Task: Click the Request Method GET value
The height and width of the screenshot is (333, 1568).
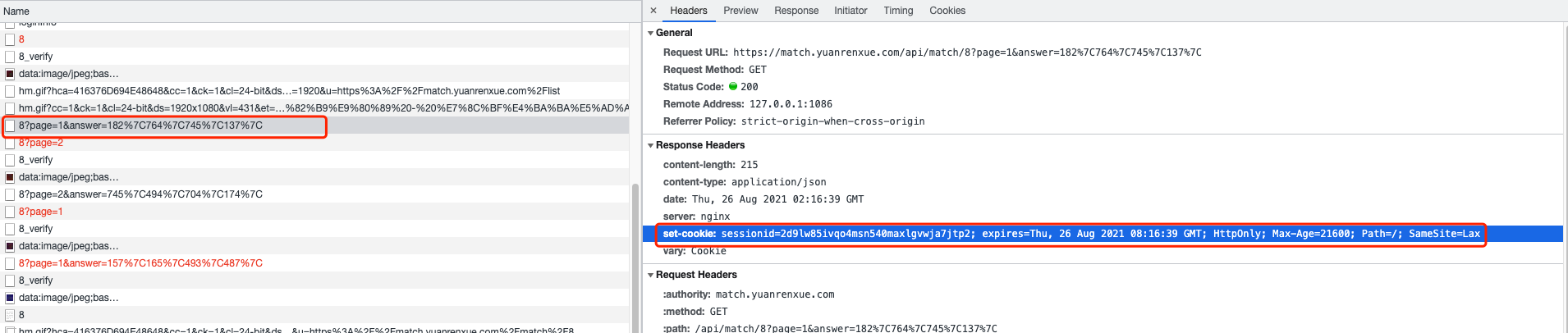Action: pos(758,70)
